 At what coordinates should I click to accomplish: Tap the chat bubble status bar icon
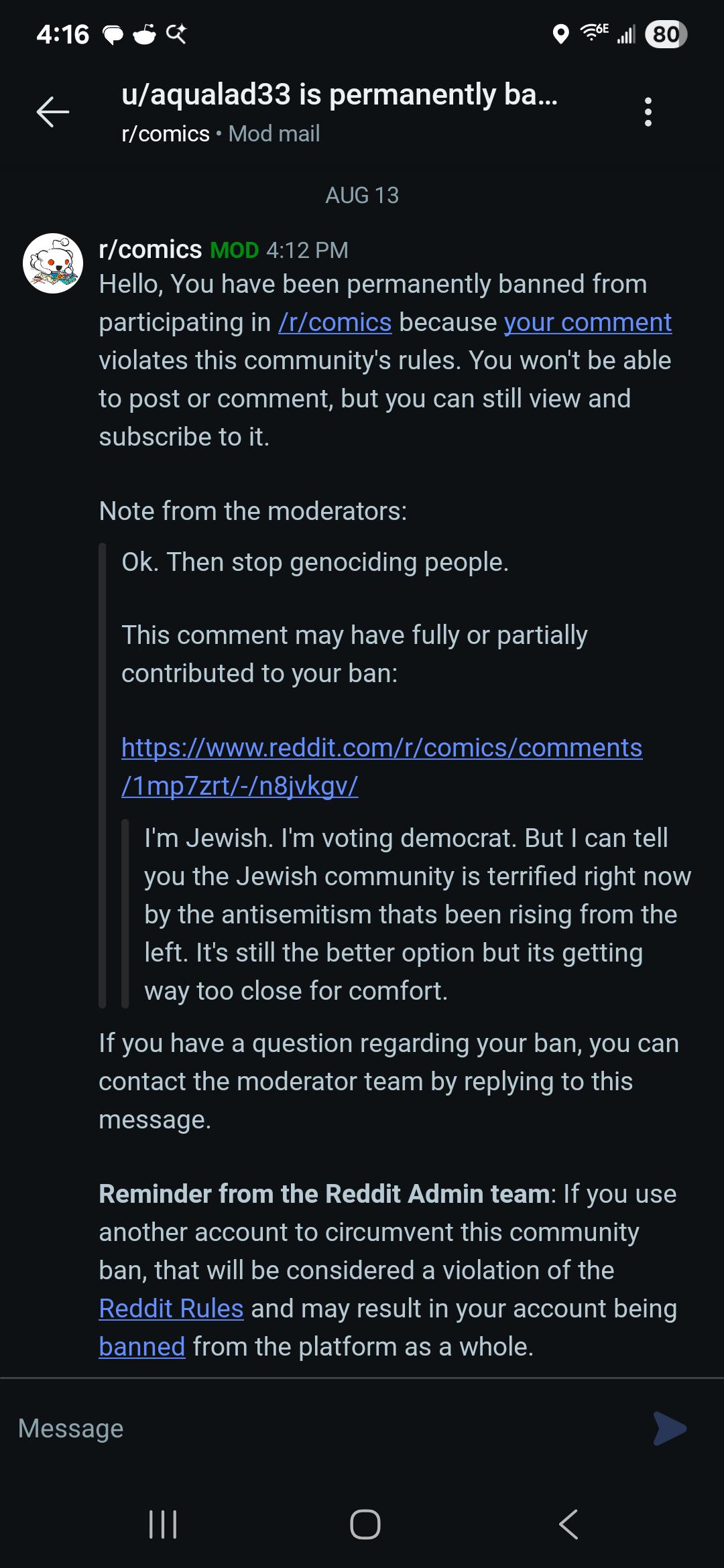[113, 34]
